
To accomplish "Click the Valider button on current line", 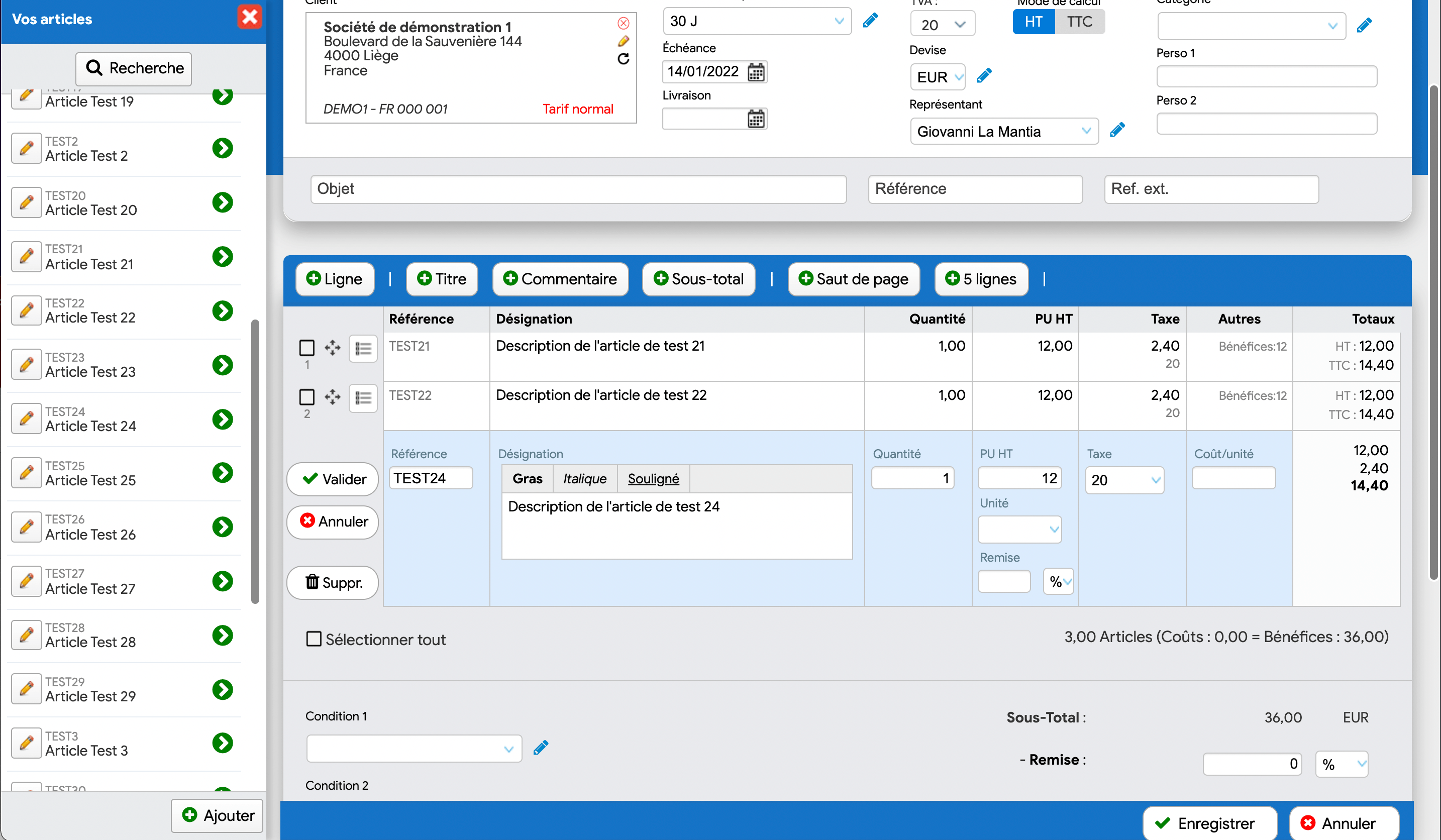I will (333, 479).
